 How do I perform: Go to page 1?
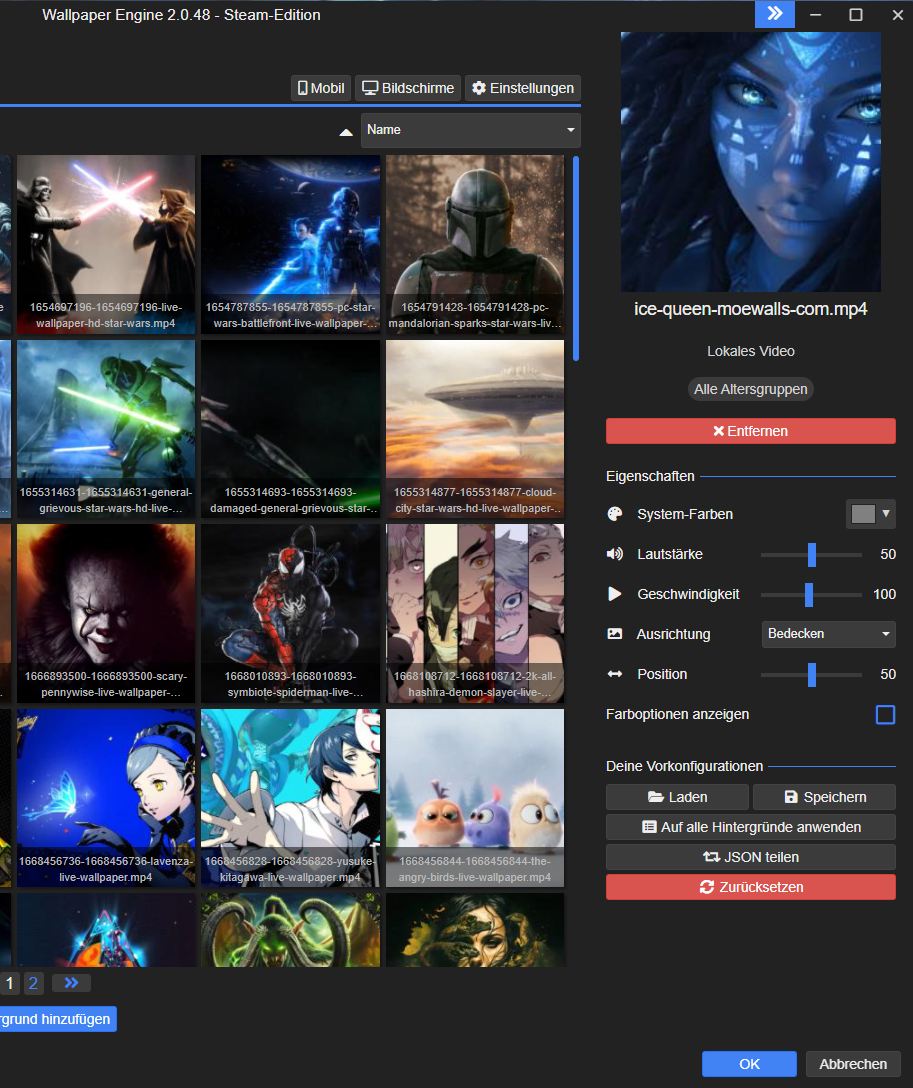click(x=10, y=983)
